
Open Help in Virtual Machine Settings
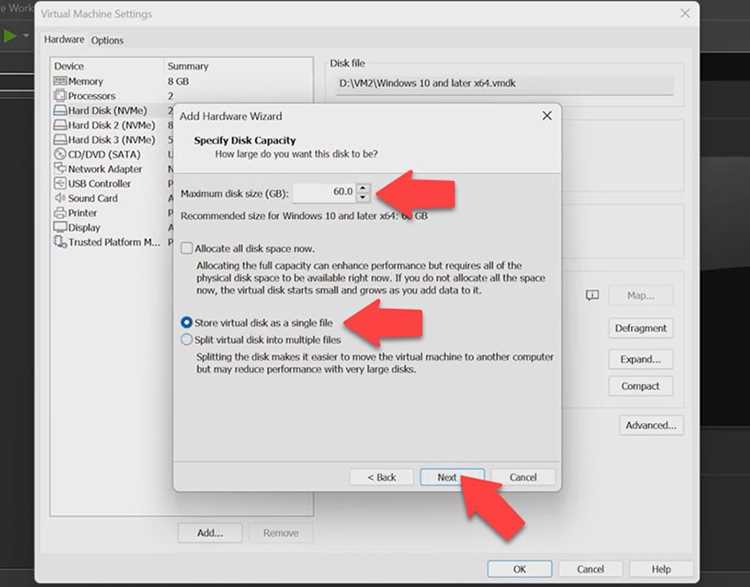point(661,569)
